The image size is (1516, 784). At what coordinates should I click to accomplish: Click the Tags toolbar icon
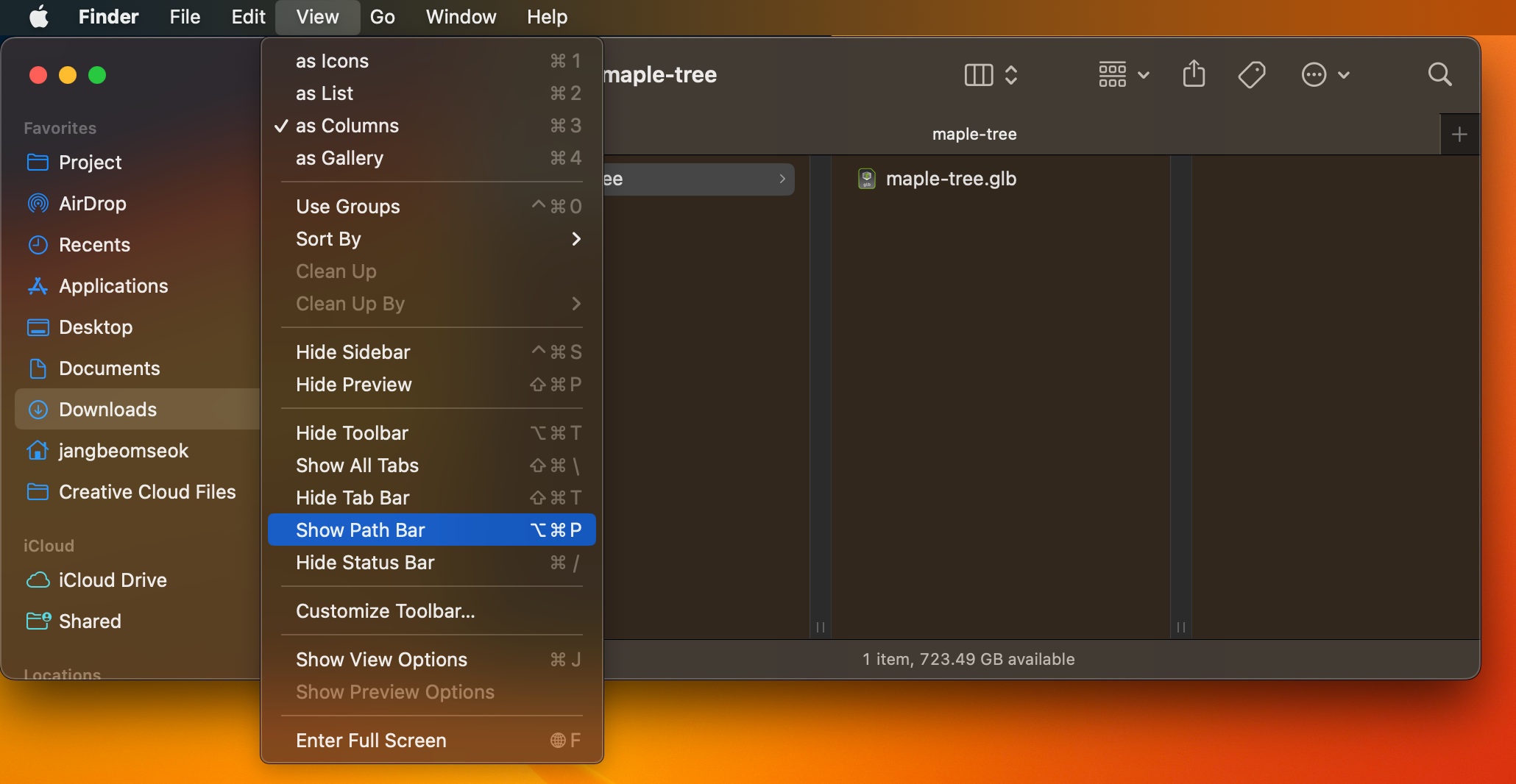coord(1252,74)
